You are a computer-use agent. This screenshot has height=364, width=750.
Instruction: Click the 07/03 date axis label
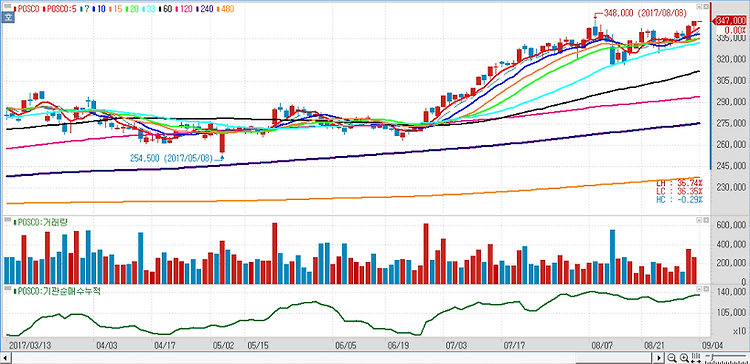(455, 344)
